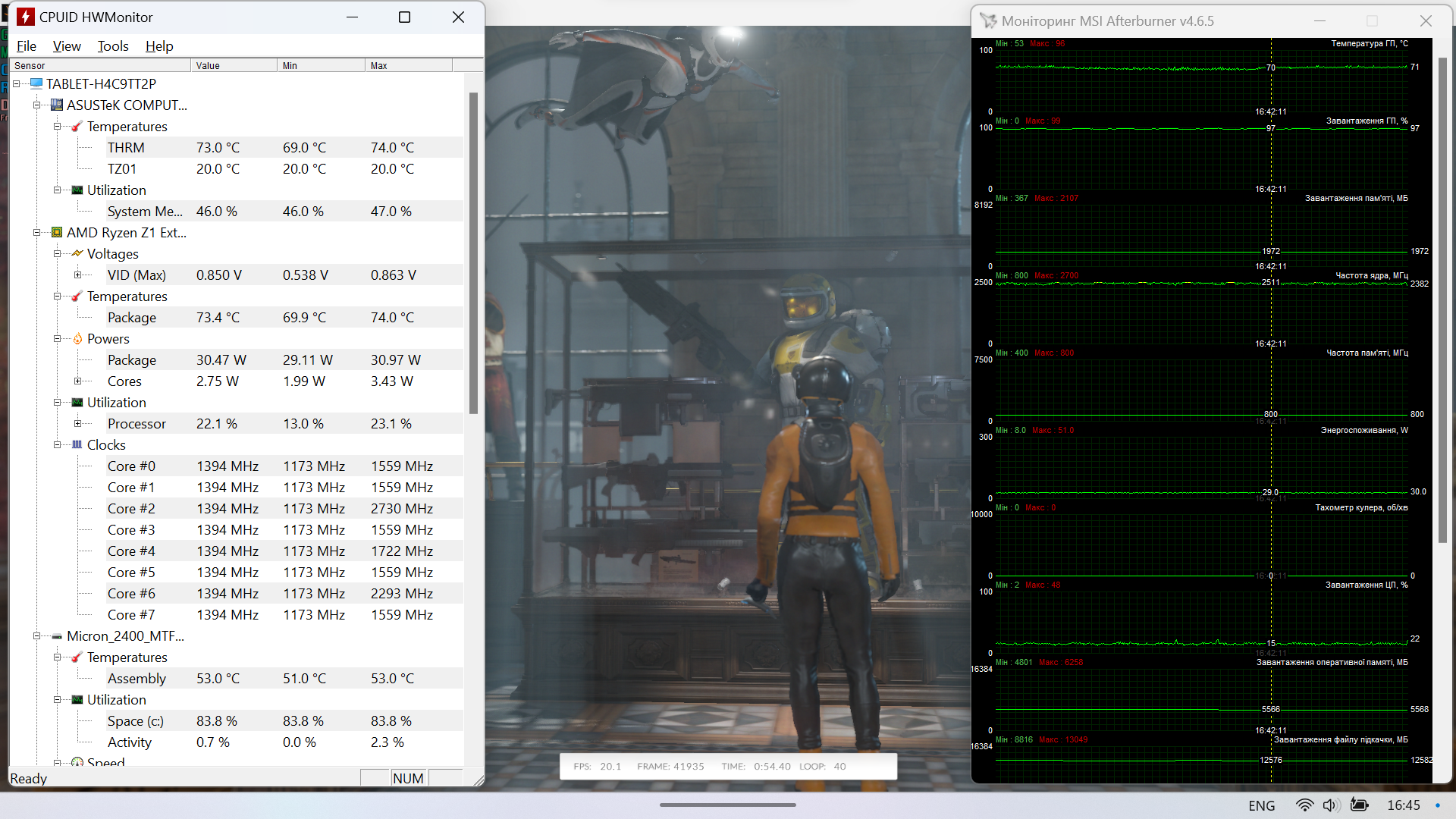Click the battery icon in system tray
The height and width of the screenshot is (819, 1456).
1359,805
